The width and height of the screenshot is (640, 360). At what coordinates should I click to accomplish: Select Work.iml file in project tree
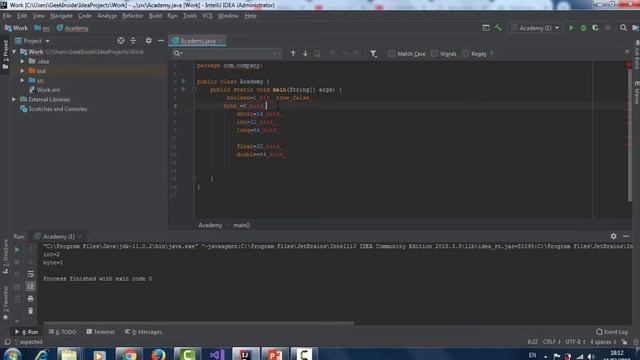tap(45, 90)
